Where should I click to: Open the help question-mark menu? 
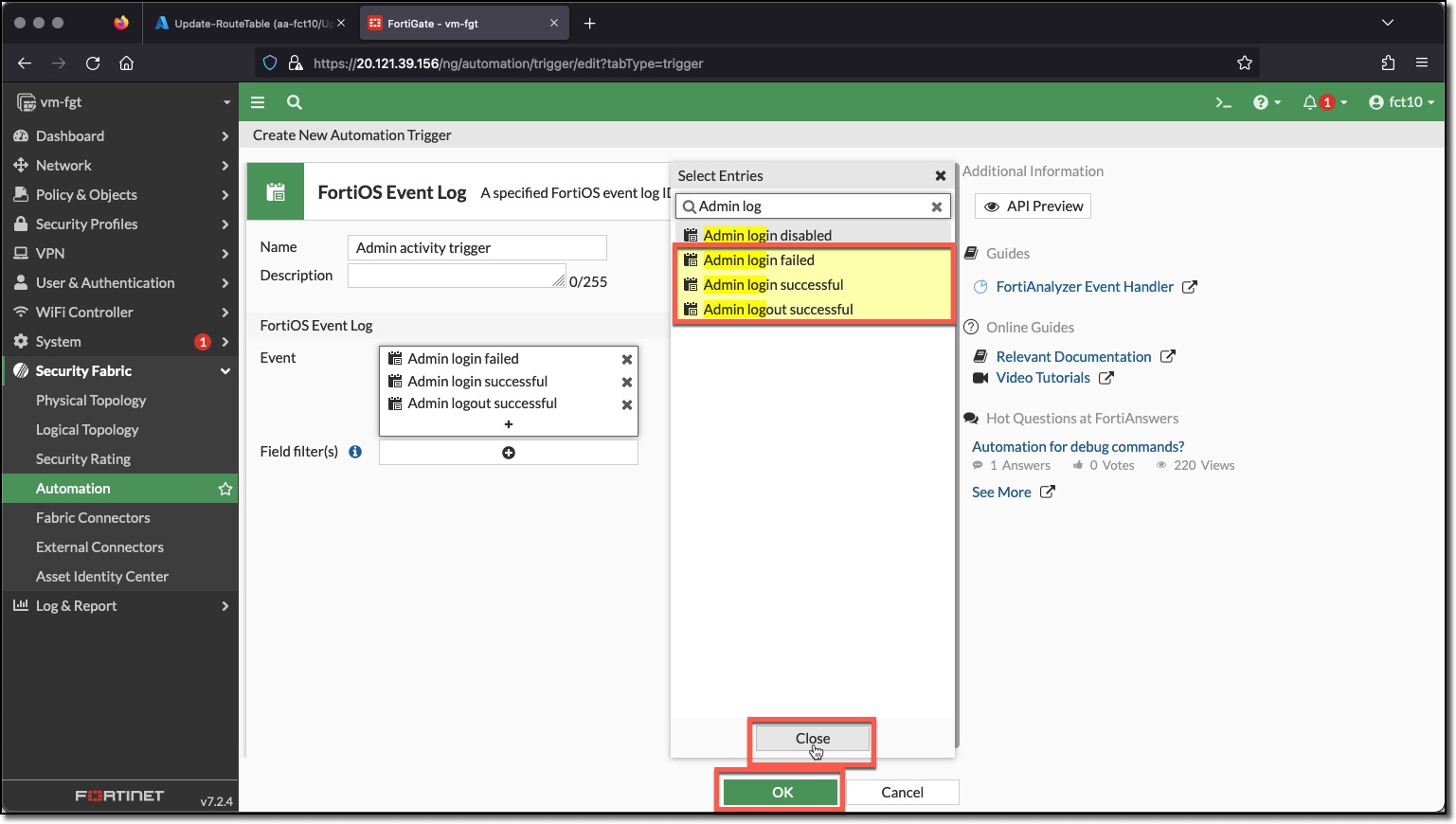click(1267, 102)
